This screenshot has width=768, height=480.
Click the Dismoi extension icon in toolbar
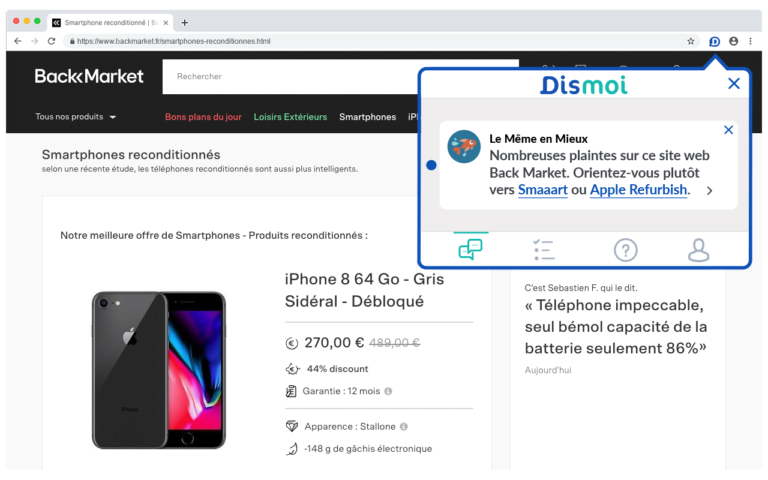coord(714,41)
